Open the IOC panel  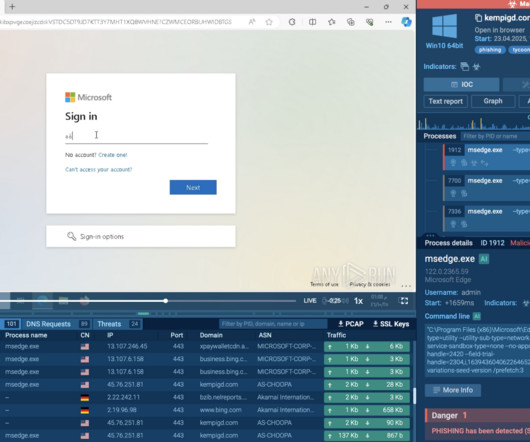click(x=461, y=84)
